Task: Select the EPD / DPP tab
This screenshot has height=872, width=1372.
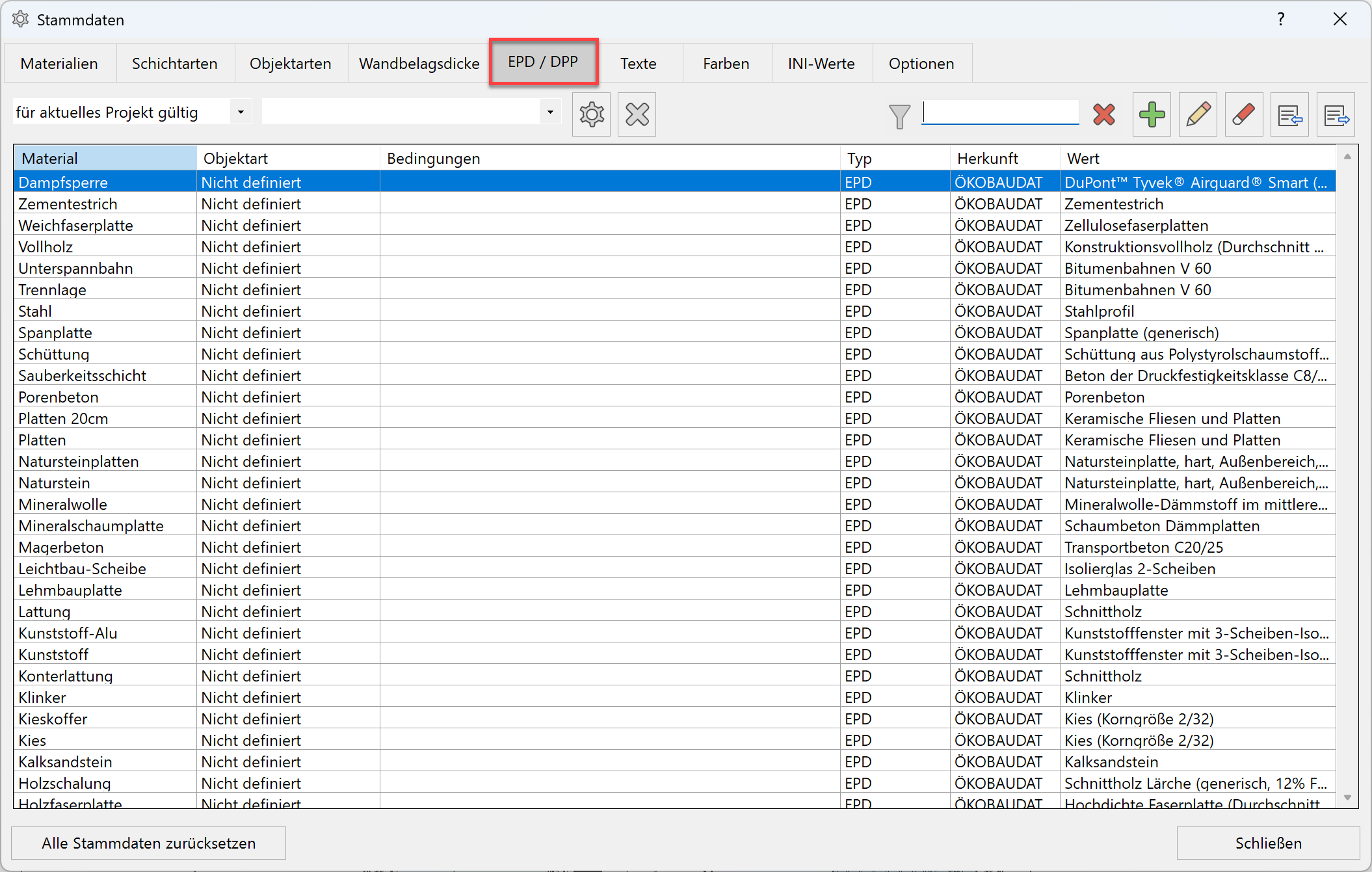Action: point(544,62)
